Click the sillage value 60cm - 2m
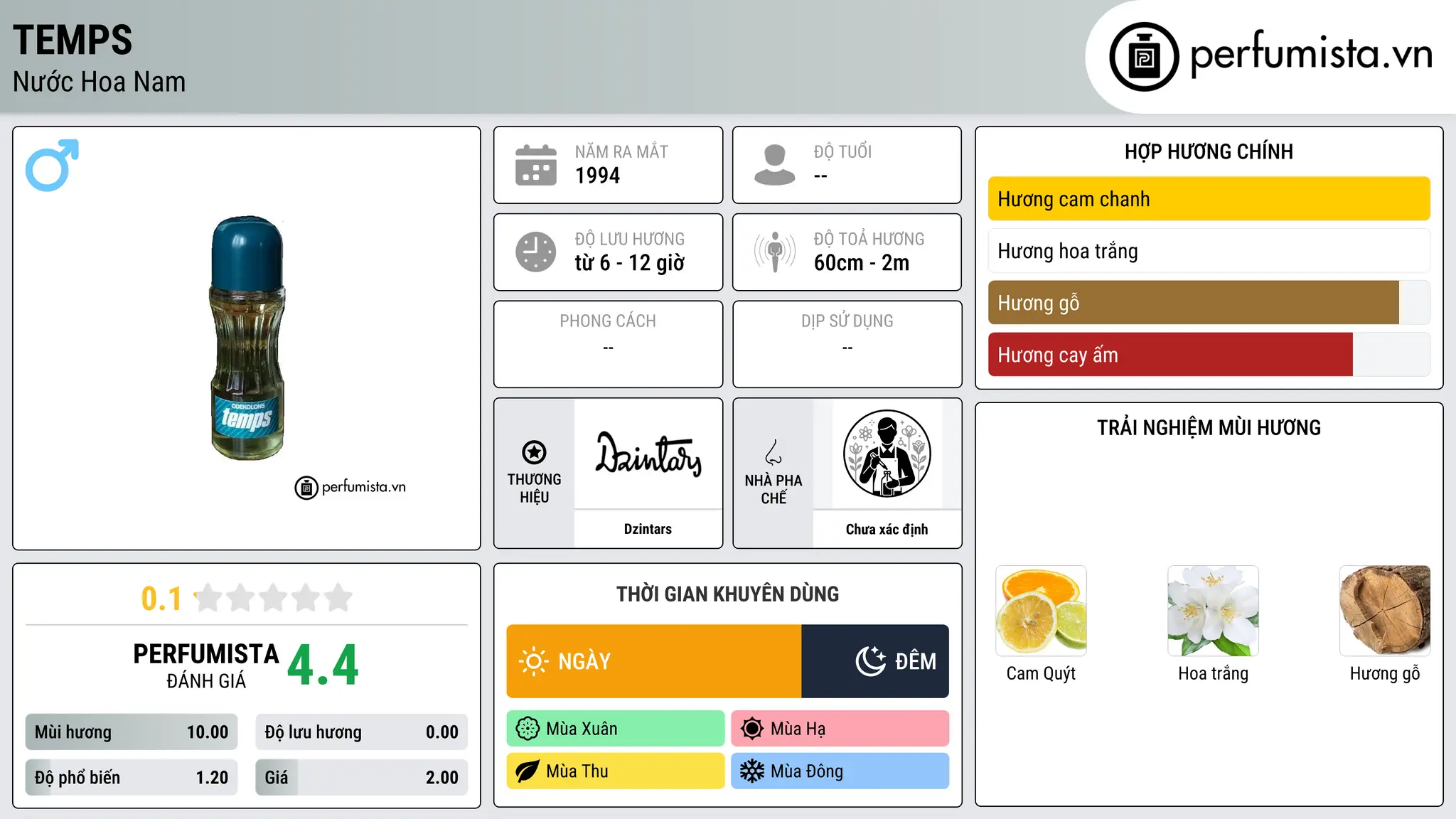This screenshot has height=819, width=1456. (x=862, y=263)
